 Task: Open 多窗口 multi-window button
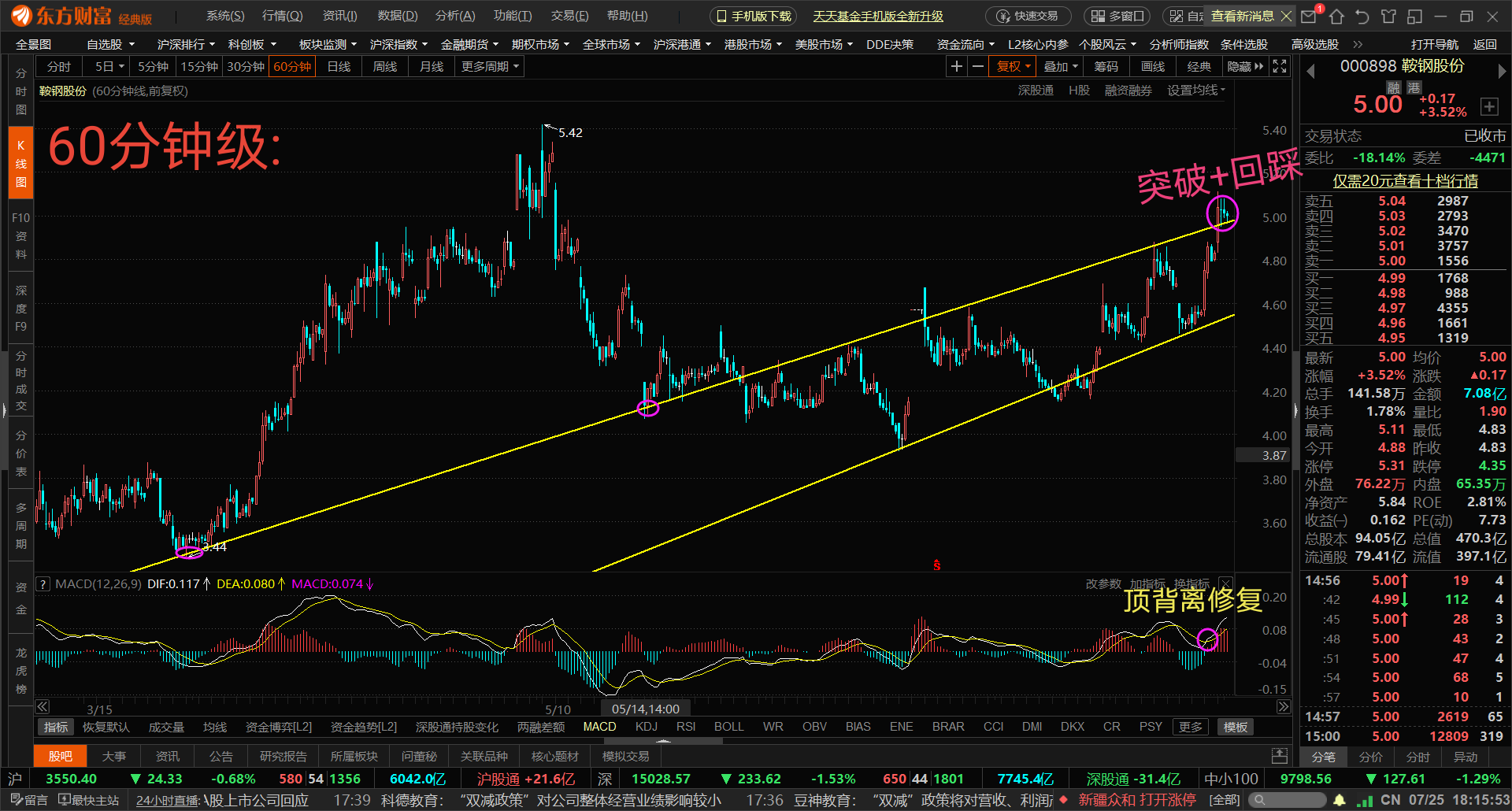coord(1118,16)
